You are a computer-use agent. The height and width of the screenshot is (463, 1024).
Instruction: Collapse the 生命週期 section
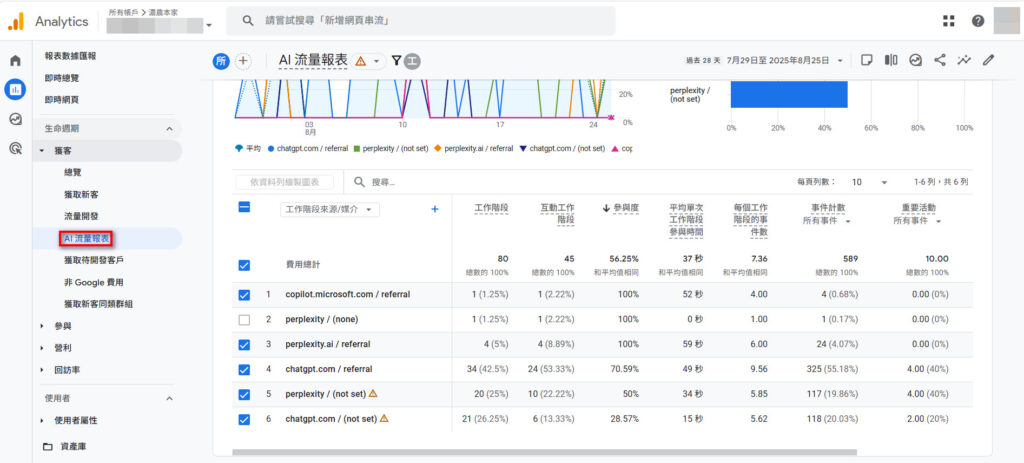(x=168, y=129)
